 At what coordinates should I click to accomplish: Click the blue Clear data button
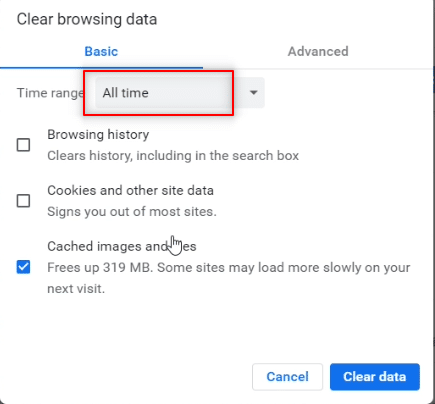[x=375, y=377]
